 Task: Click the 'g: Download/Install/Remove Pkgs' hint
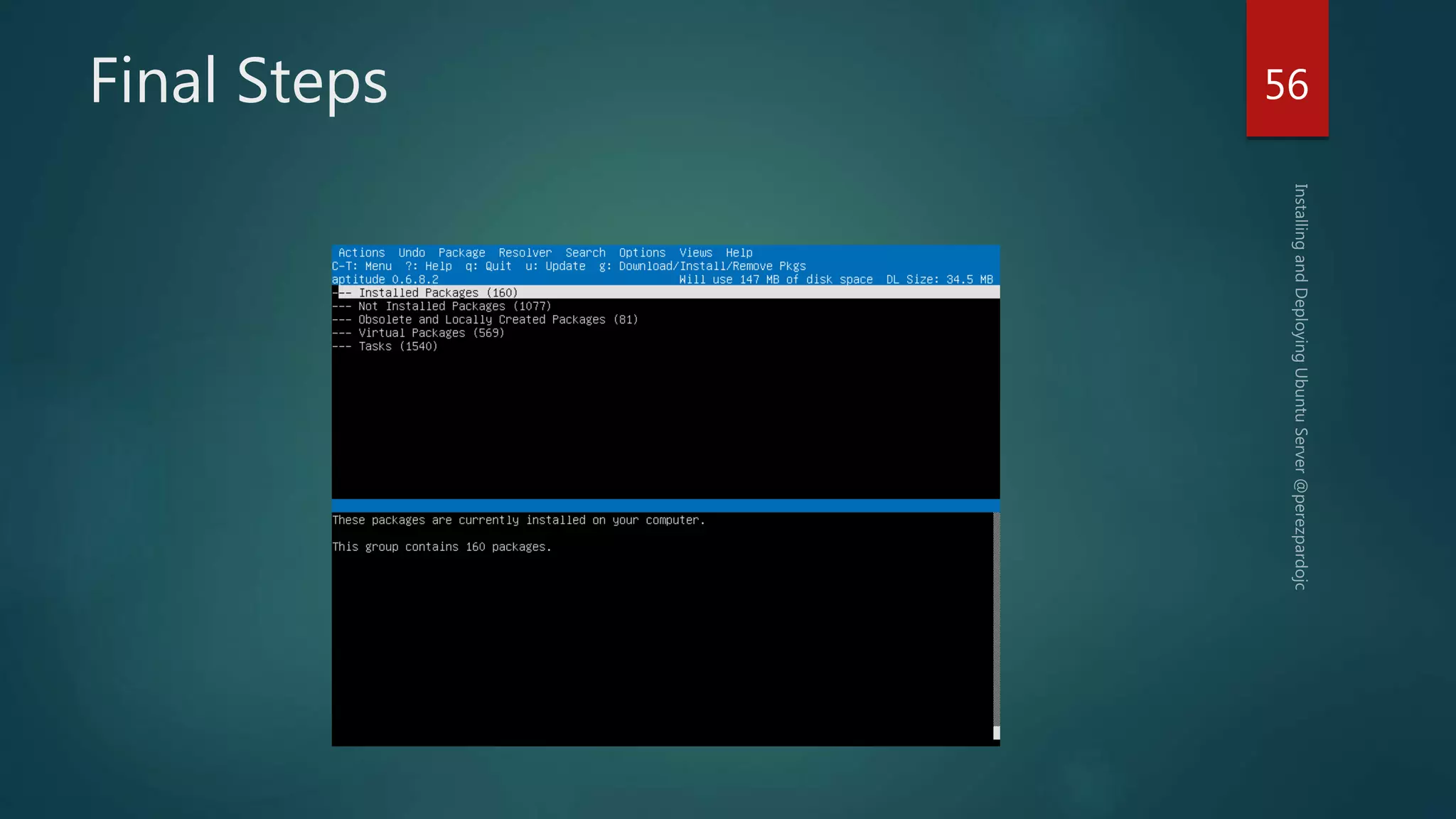702,266
